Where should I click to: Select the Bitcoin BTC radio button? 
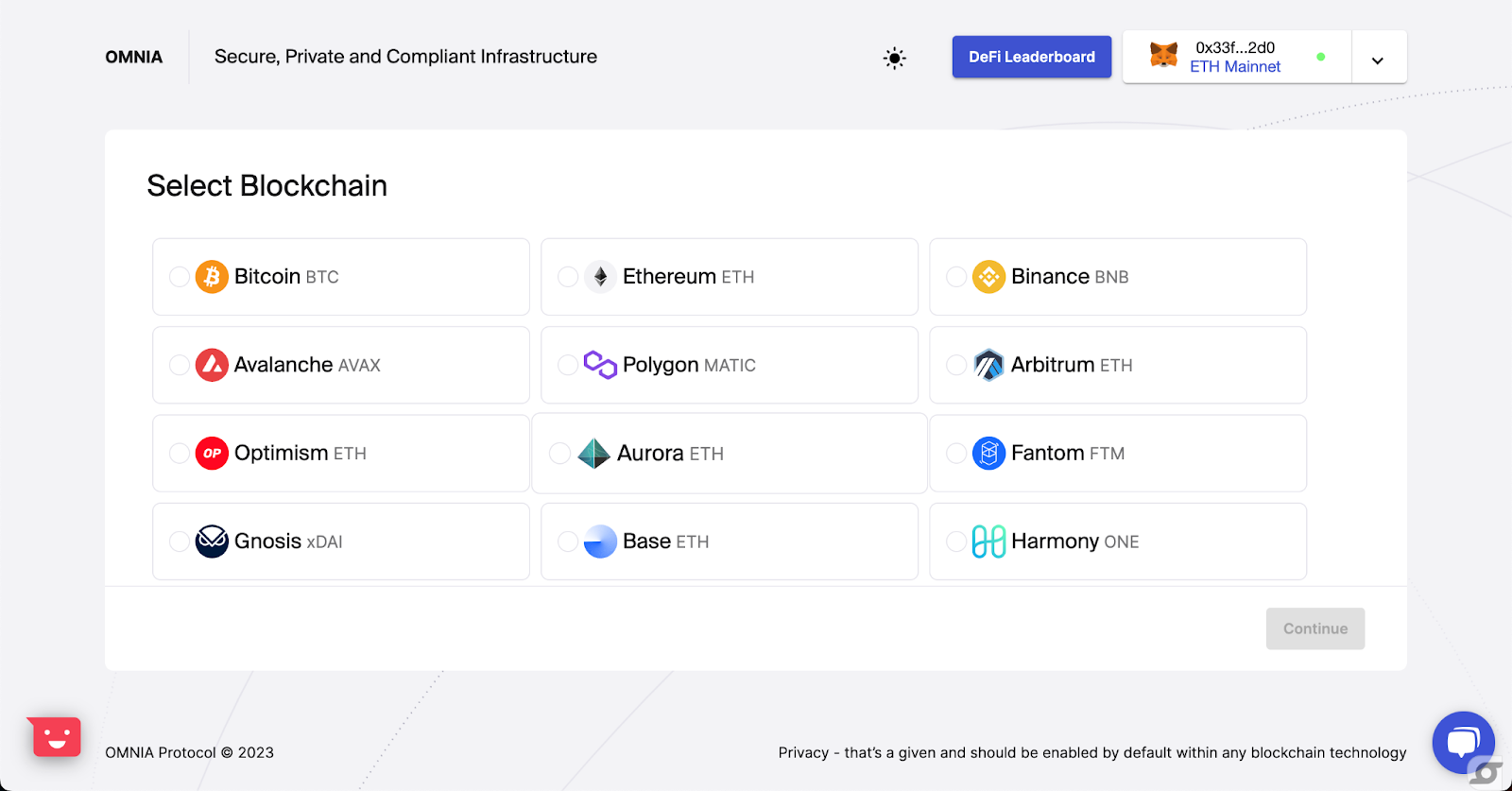pyautogui.click(x=180, y=277)
